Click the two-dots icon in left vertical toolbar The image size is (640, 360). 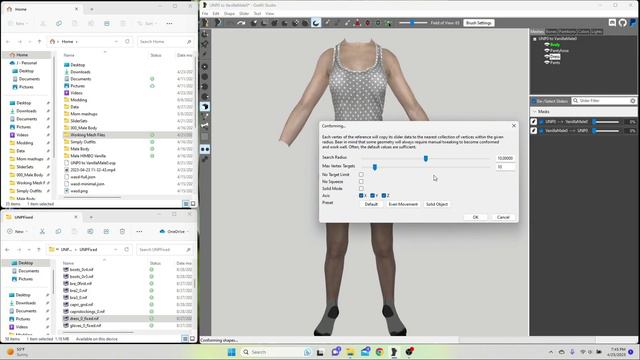click(205, 149)
